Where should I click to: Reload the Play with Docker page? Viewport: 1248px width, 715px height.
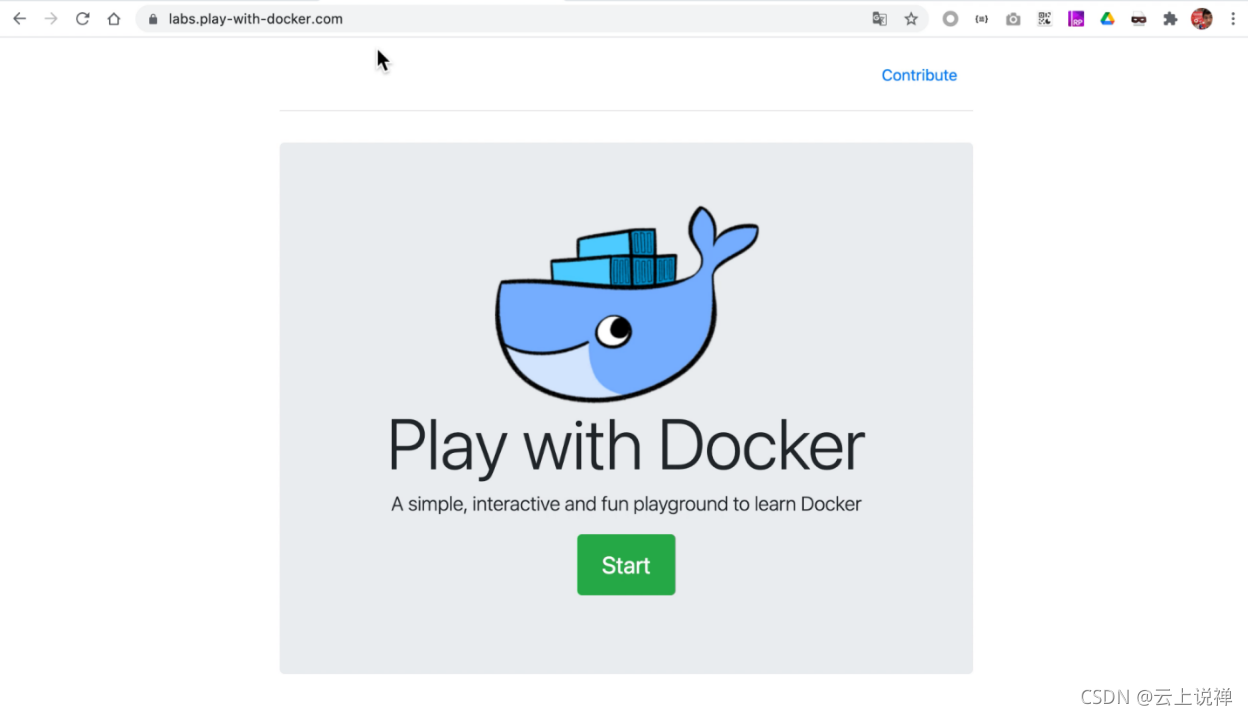(82, 18)
